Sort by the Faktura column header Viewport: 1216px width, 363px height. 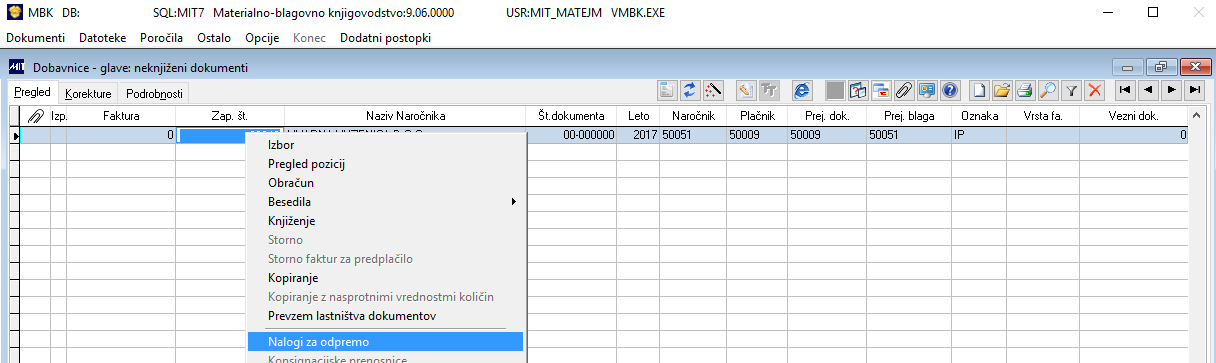[x=121, y=116]
